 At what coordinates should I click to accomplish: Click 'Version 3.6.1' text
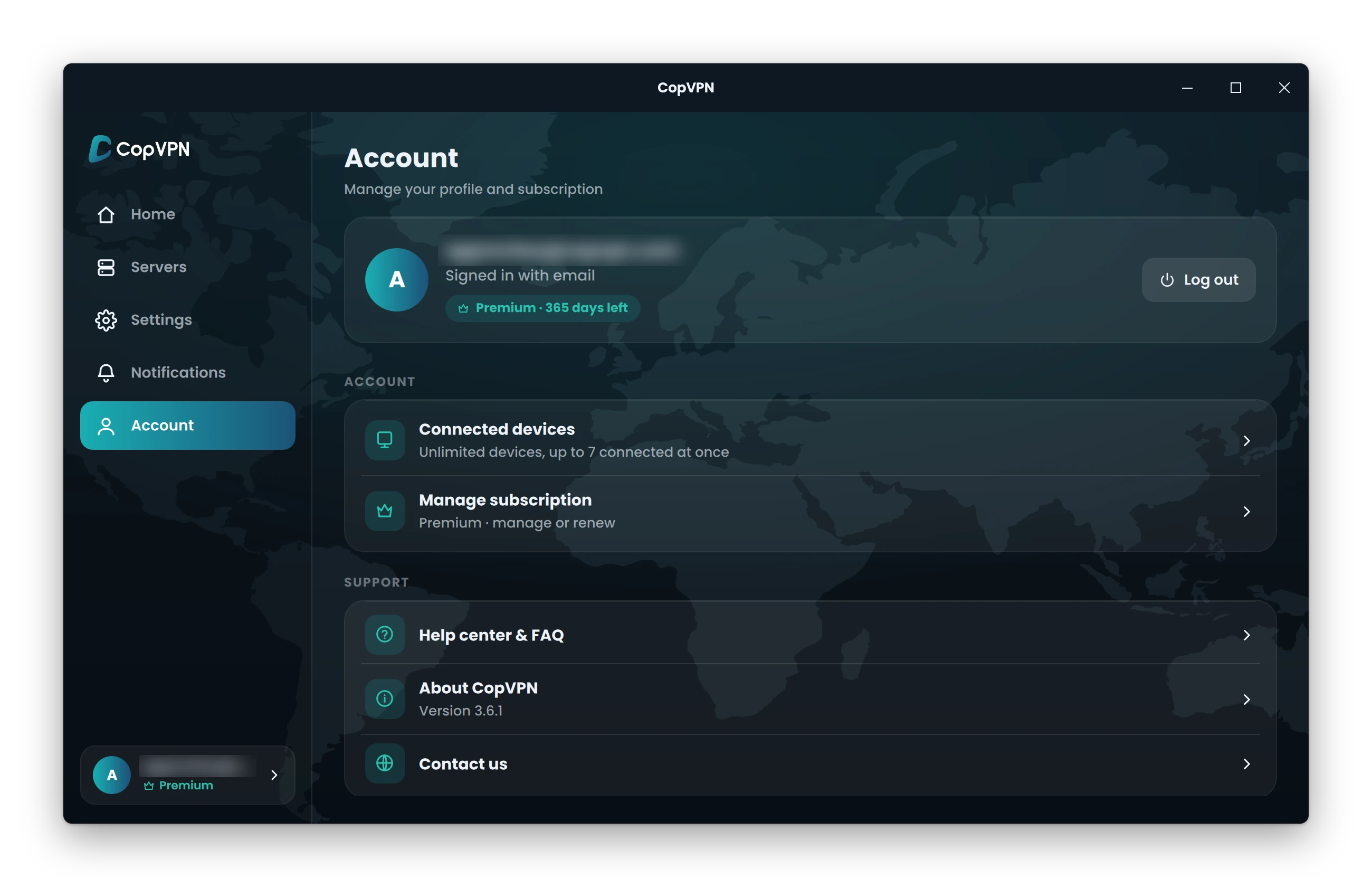click(460, 711)
